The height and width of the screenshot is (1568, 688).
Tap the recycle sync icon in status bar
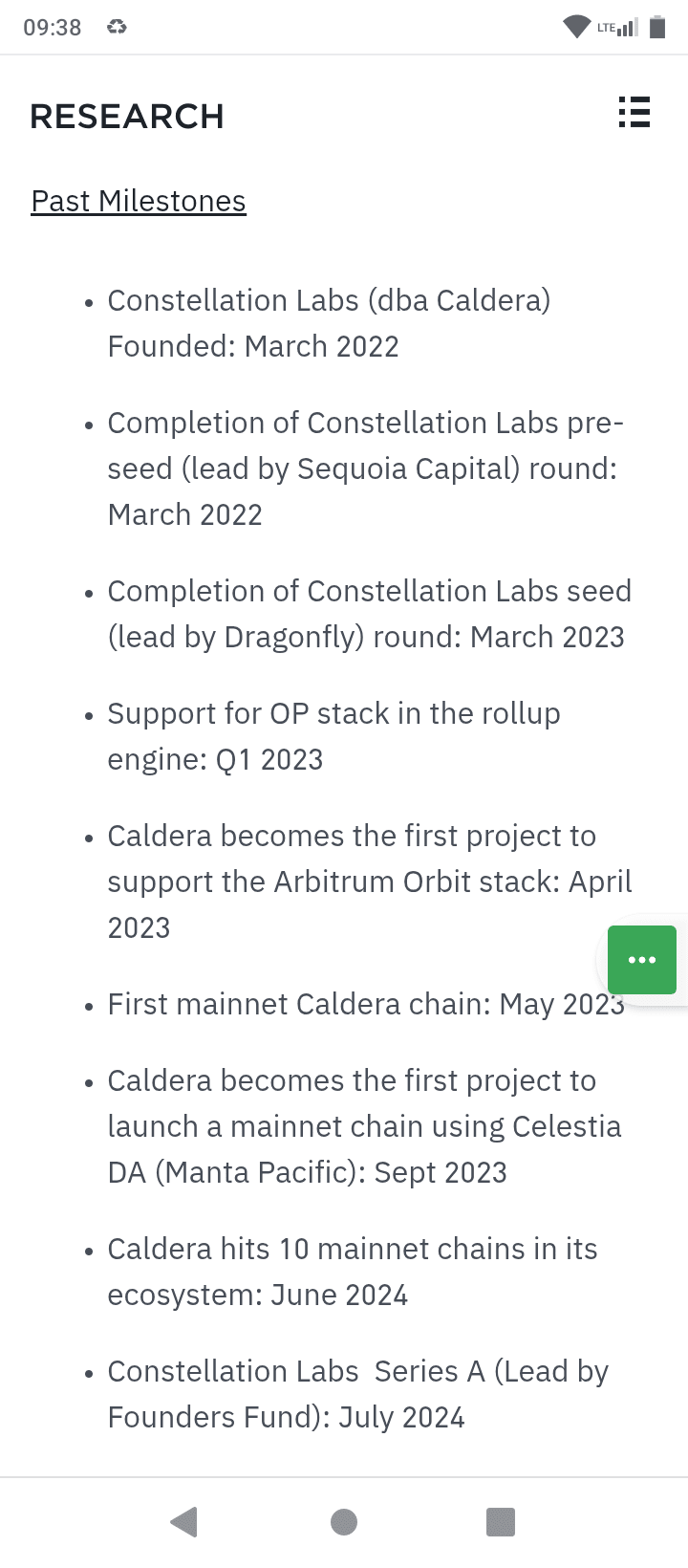(117, 27)
